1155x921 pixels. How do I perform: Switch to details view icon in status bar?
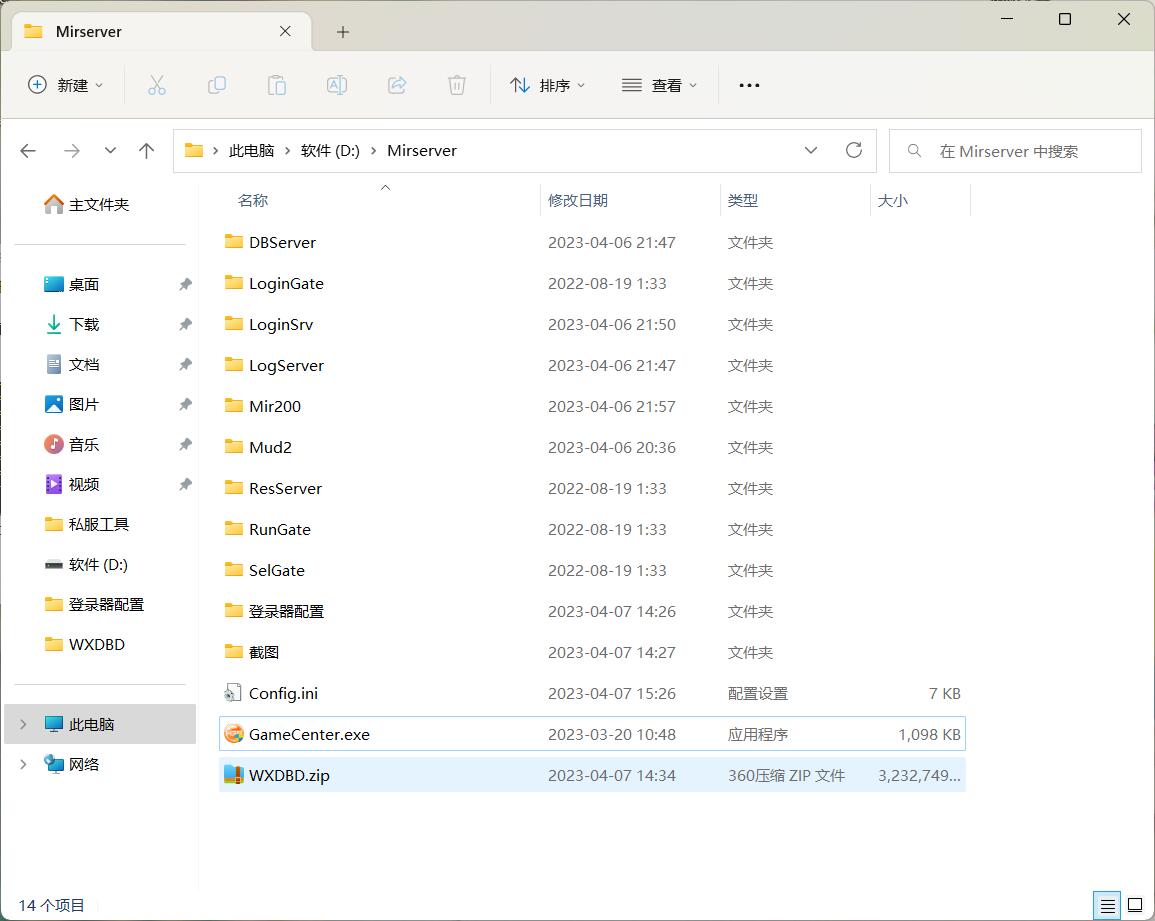point(1107,906)
